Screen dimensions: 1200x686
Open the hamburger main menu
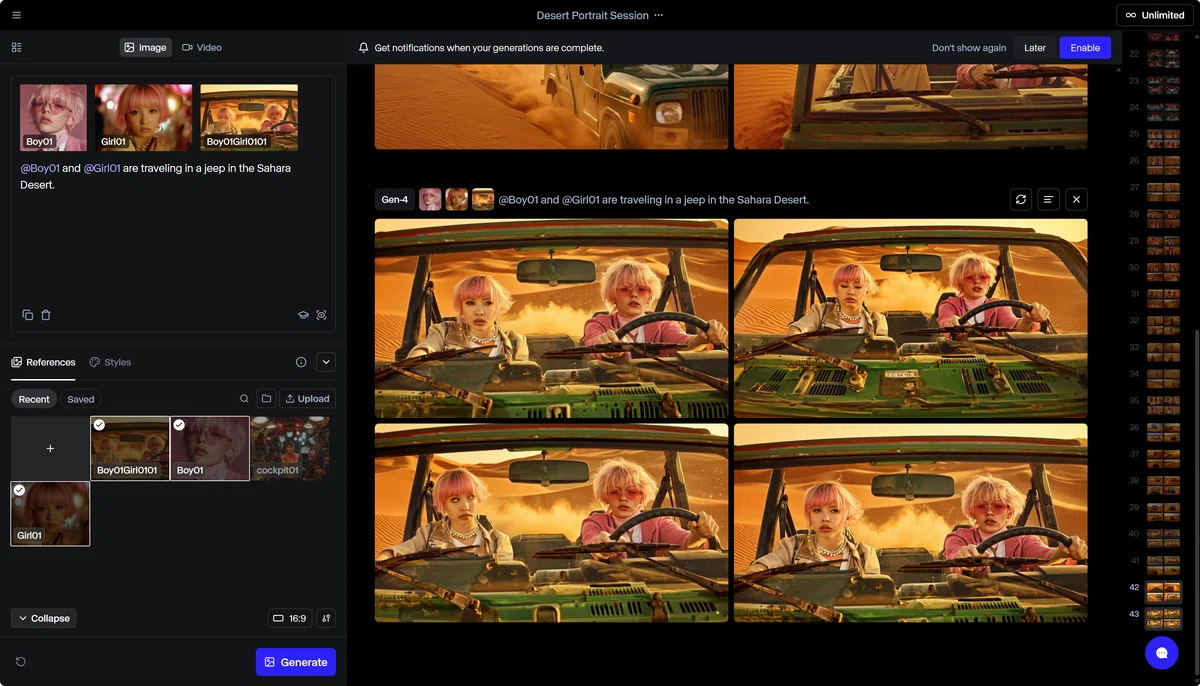pyautogui.click(x=16, y=15)
